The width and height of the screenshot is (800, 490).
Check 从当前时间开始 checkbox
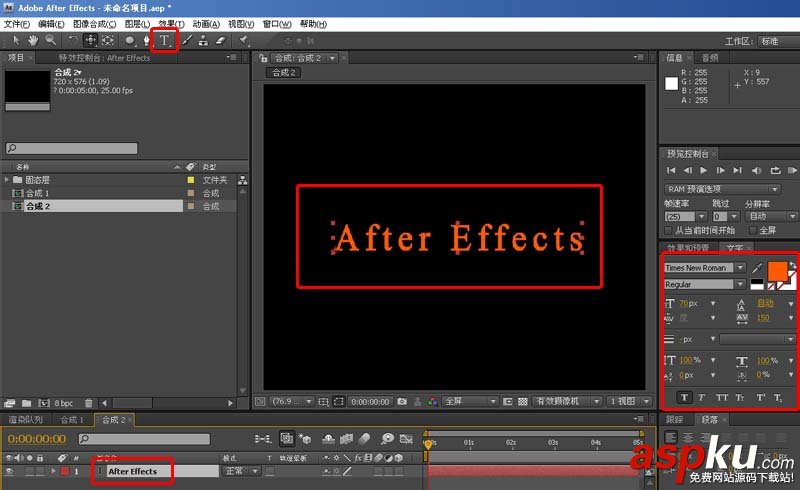pyautogui.click(x=668, y=231)
